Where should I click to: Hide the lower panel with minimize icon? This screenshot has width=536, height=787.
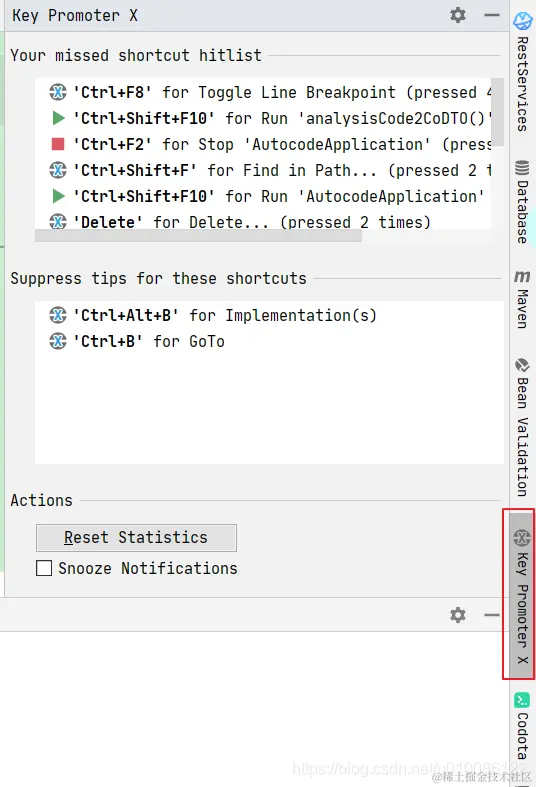pyautogui.click(x=492, y=615)
